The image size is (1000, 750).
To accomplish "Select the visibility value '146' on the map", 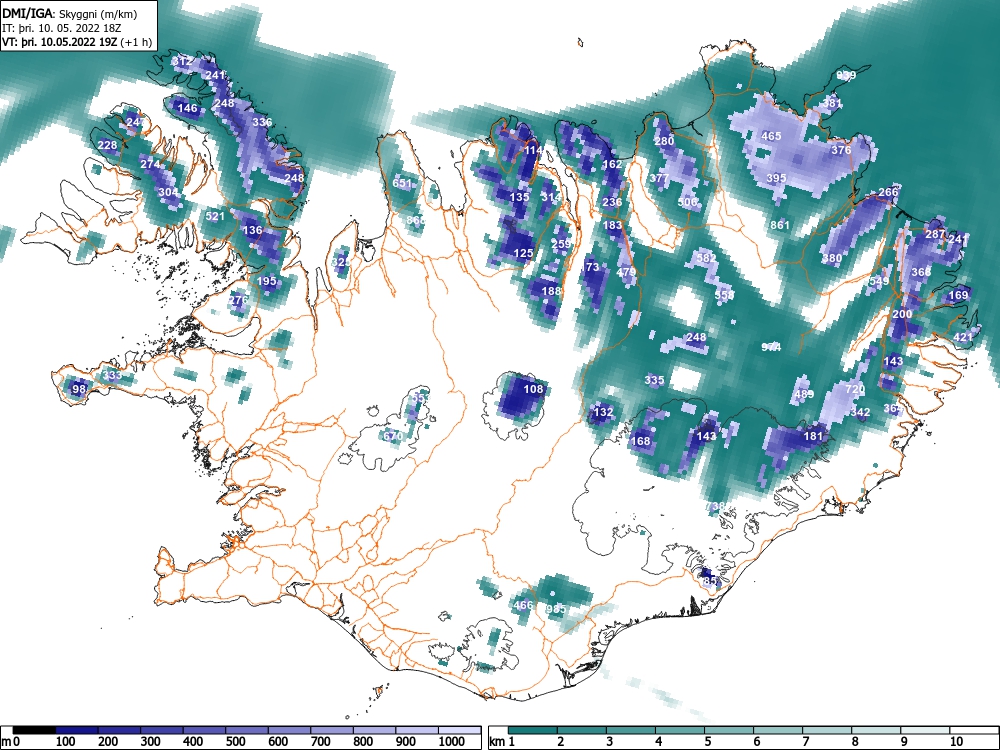I will [188, 108].
